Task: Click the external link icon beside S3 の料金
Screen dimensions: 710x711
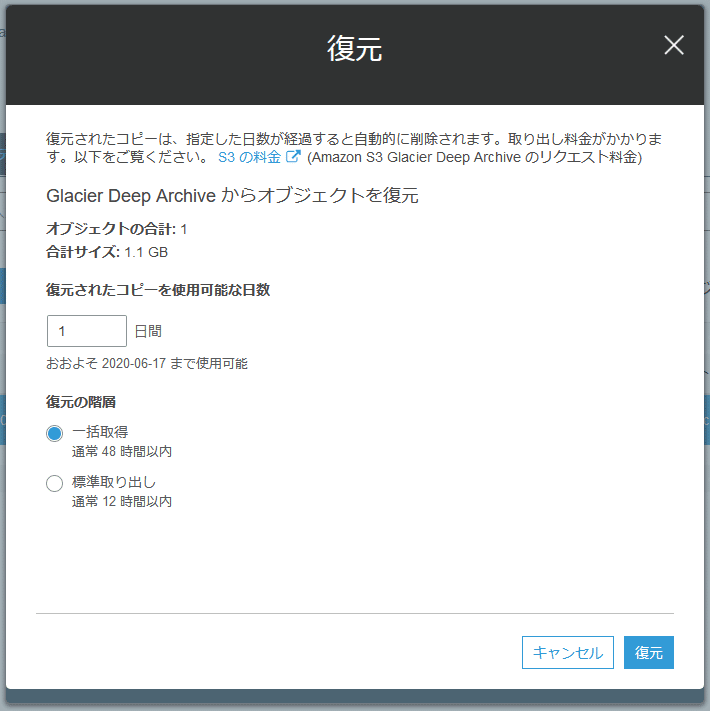Action: click(x=293, y=156)
